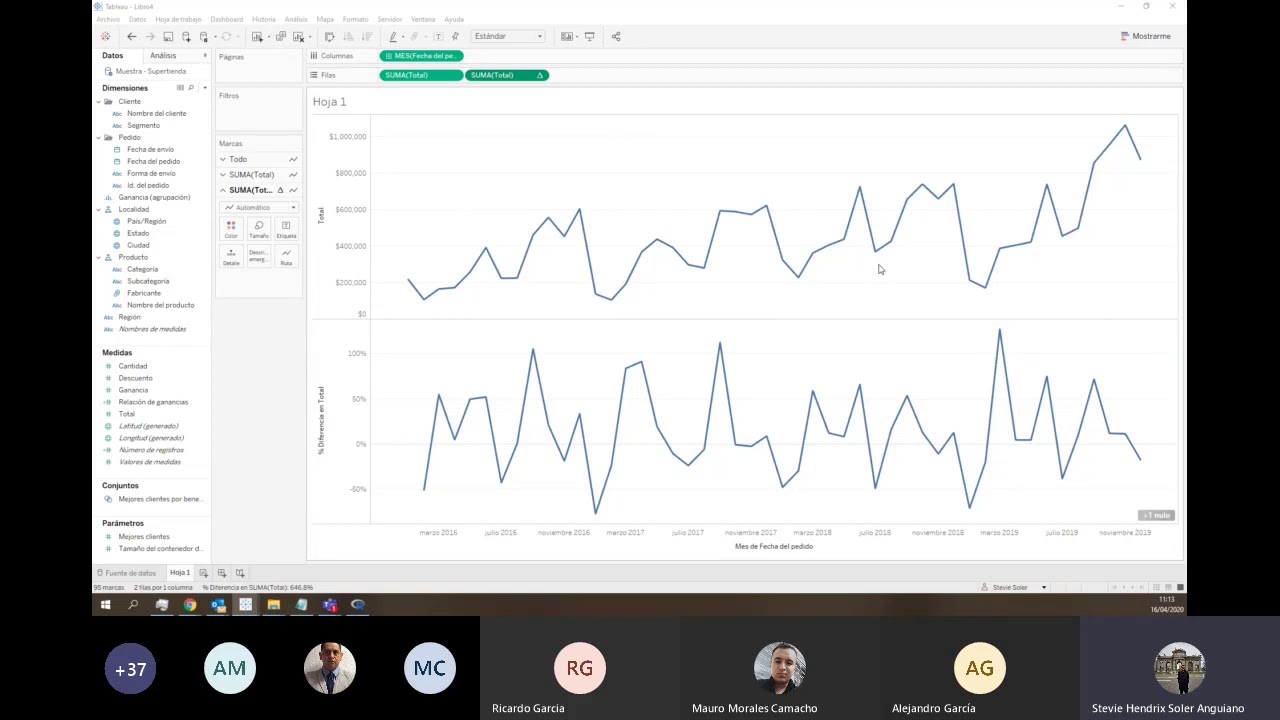Select the Subcategoría dimension
Viewport: 1280px width, 720px height.
click(148, 281)
